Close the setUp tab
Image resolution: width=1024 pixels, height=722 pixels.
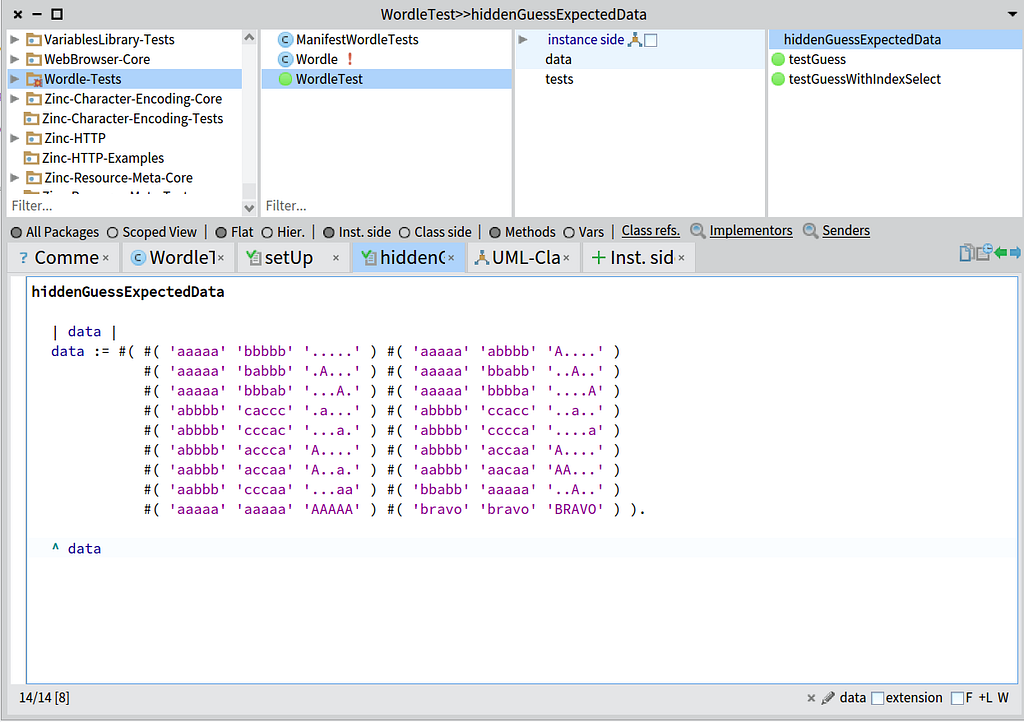coord(336,258)
